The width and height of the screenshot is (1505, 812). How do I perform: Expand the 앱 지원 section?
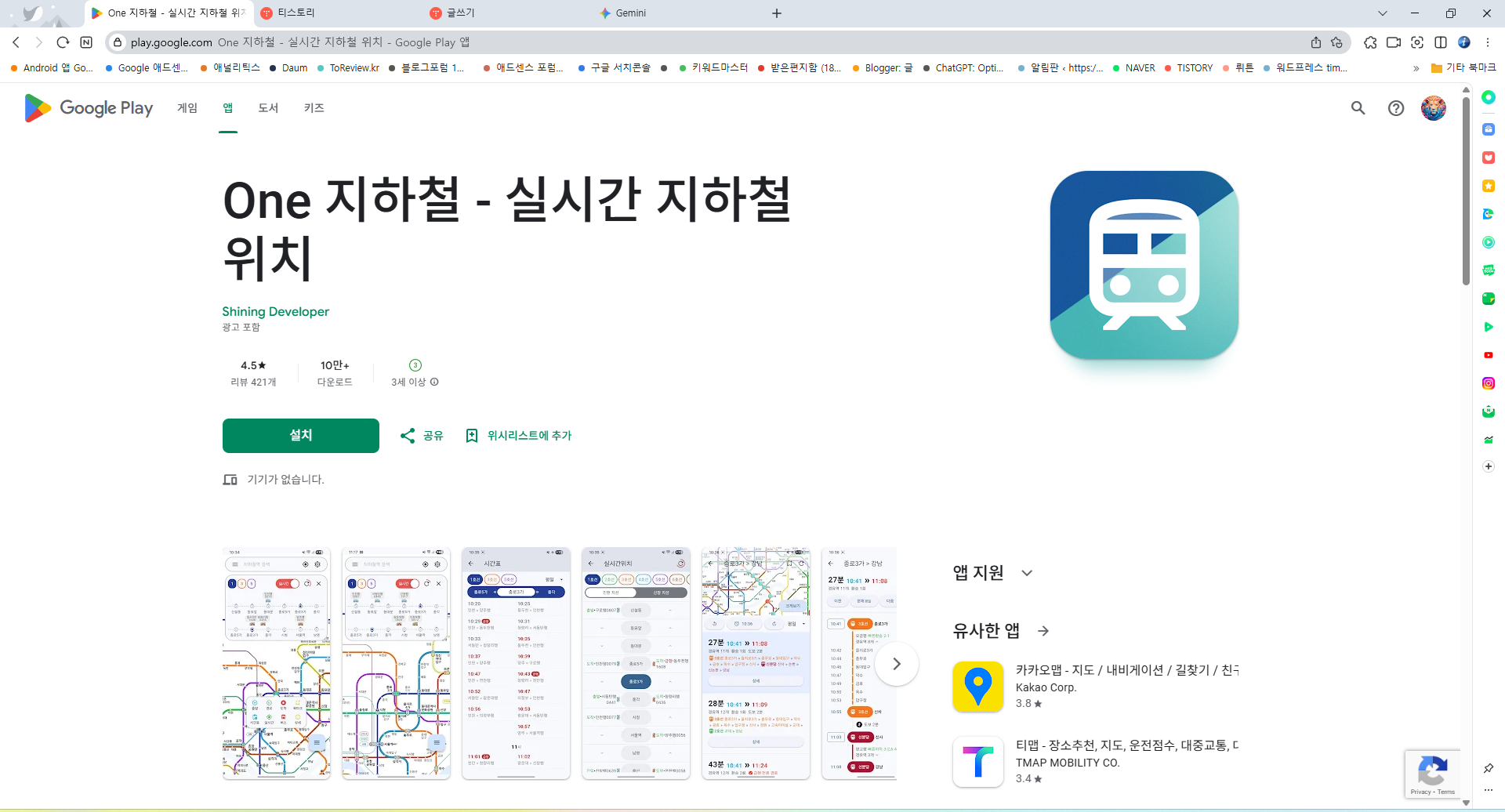tap(1028, 572)
